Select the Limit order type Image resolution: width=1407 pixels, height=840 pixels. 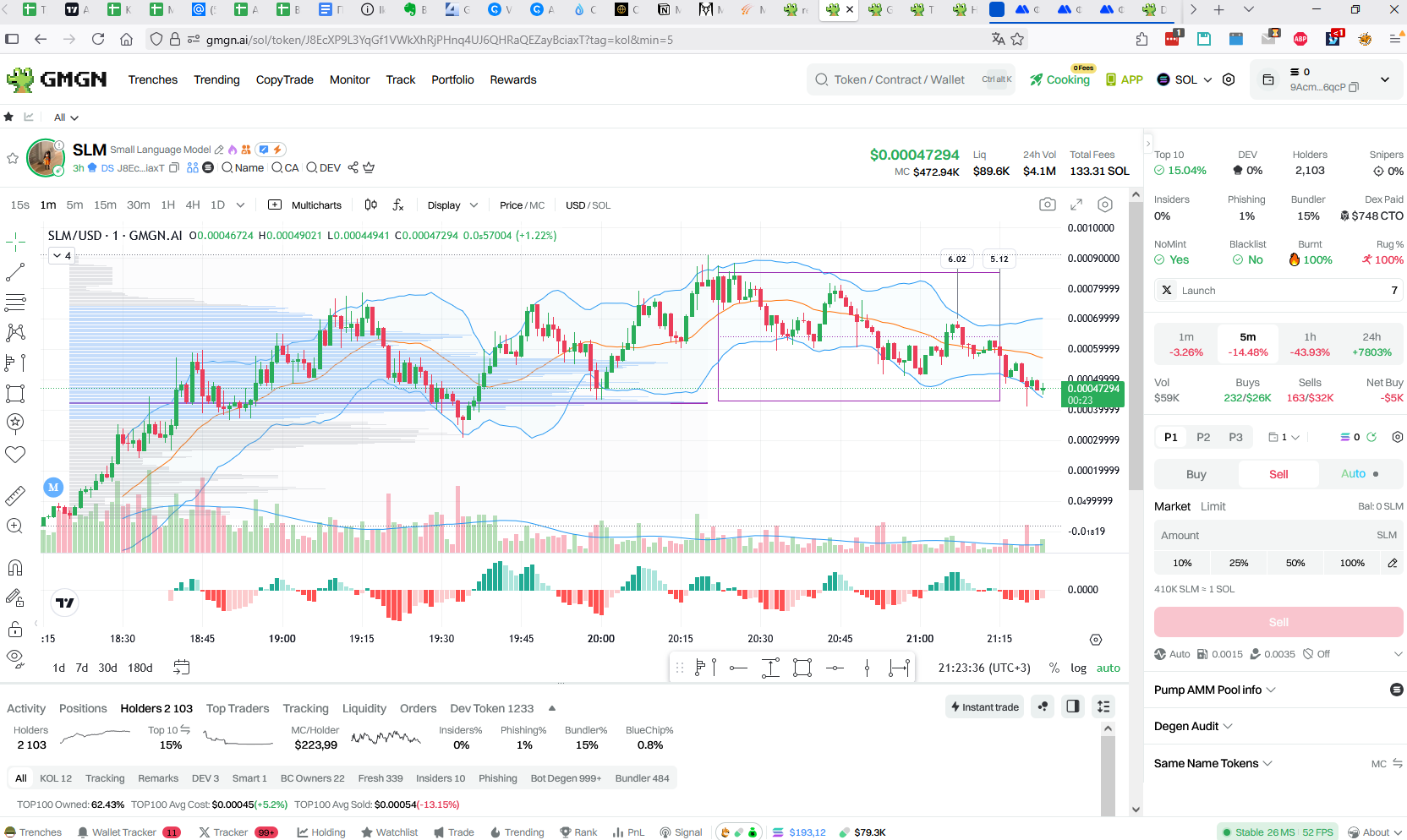tap(1213, 506)
